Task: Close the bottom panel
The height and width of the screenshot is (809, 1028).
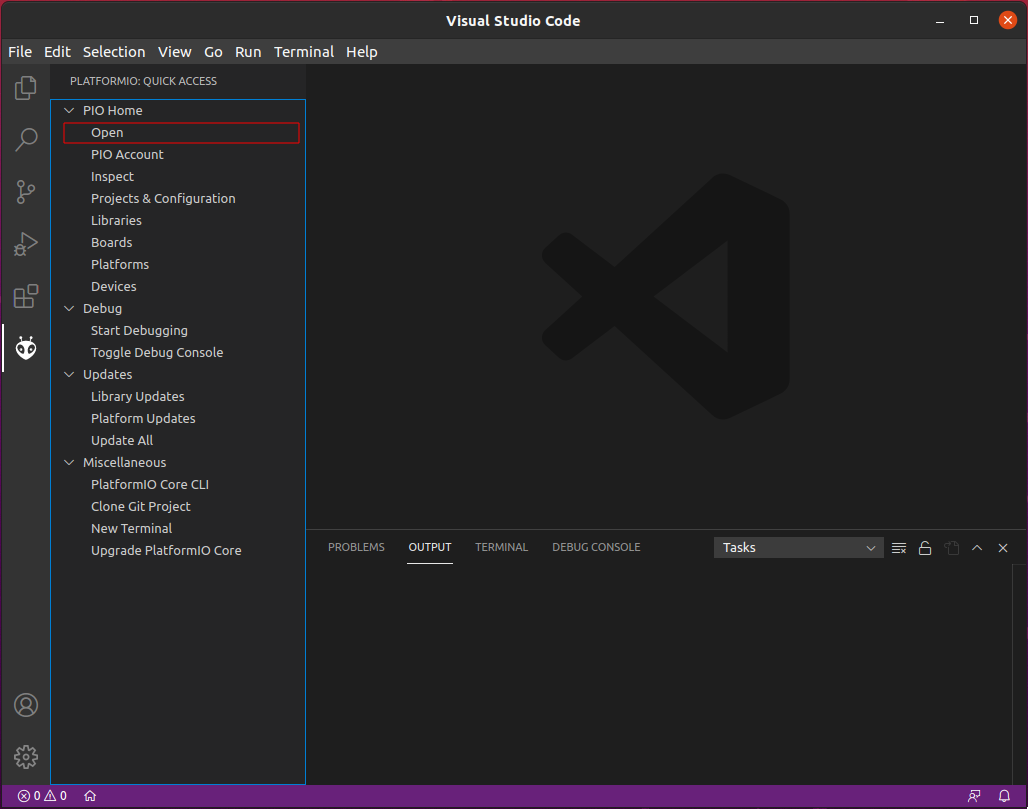Action: pos(1002,547)
